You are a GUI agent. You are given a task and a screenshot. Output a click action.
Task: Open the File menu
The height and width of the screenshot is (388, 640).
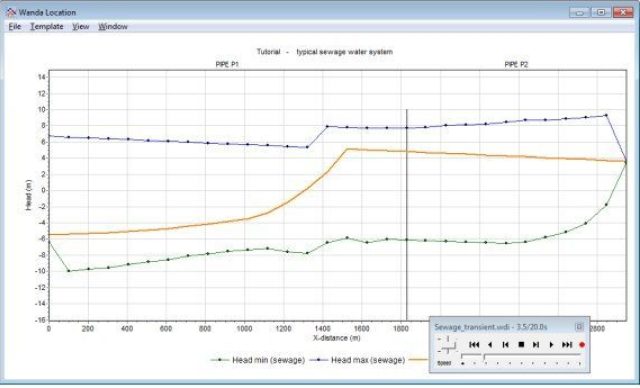[15, 27]
